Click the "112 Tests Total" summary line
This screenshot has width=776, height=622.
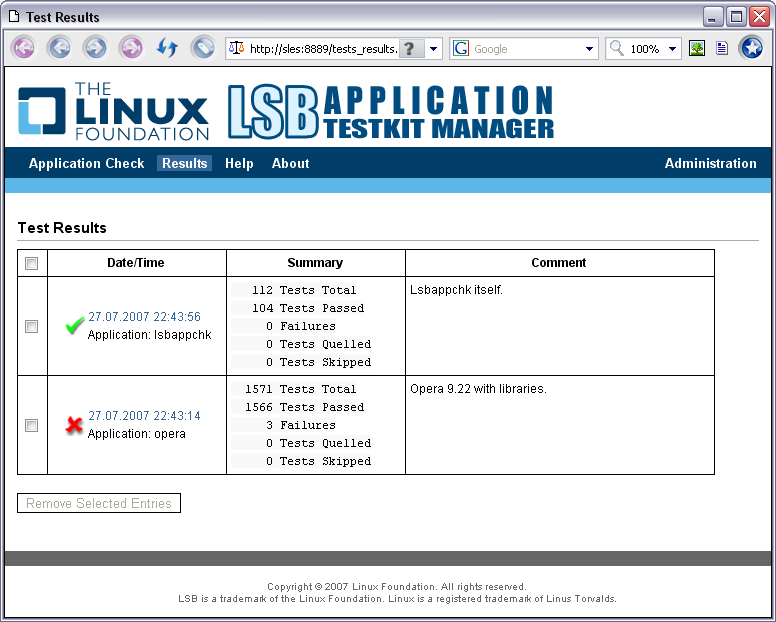pyautogui.click(x=304, y=290)
